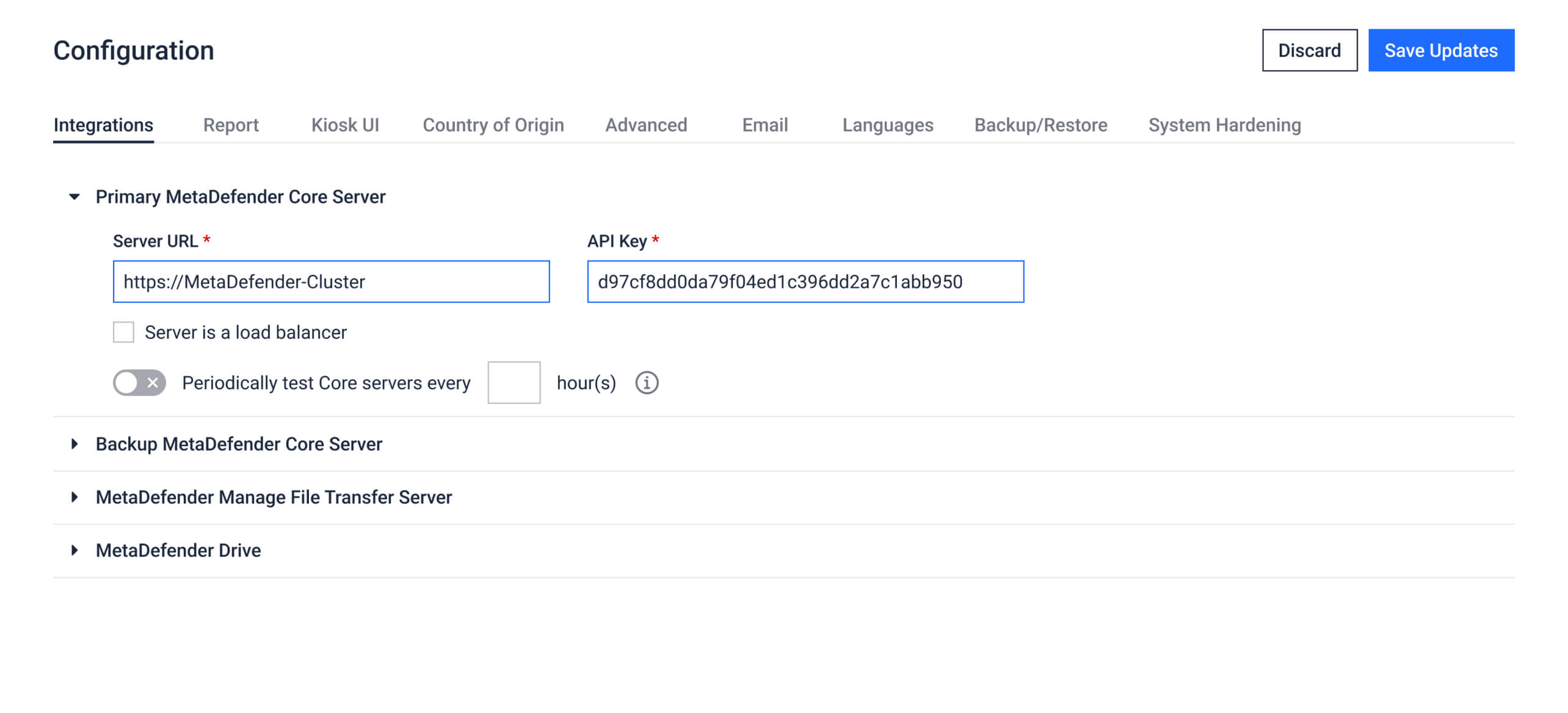This screenshot has height=713, width=1568.
Task: Click the Server URL input field
Action: click(x=331, y=282)
